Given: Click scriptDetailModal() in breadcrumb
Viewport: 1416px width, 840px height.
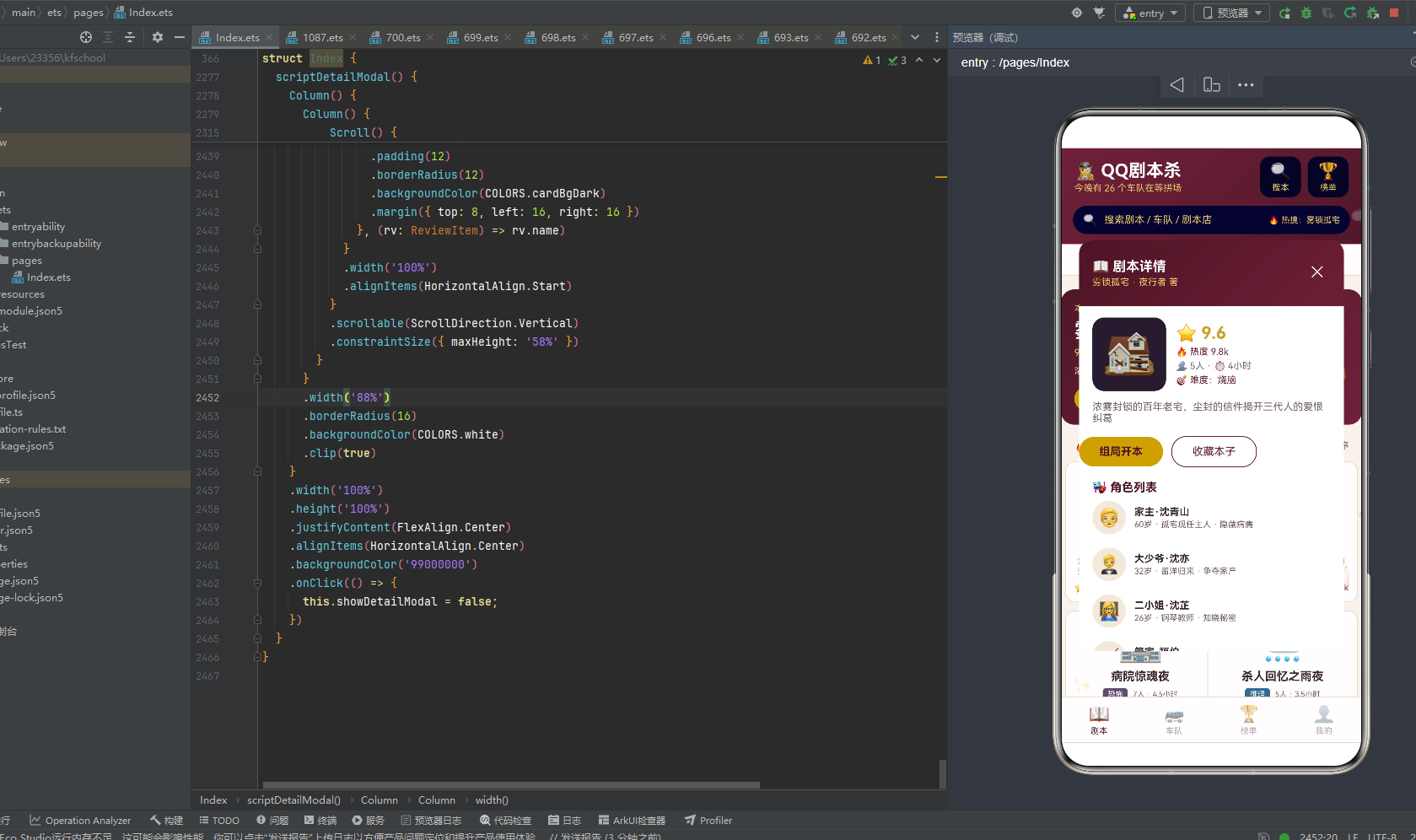Looking at the screenshot, I should 293,800.
